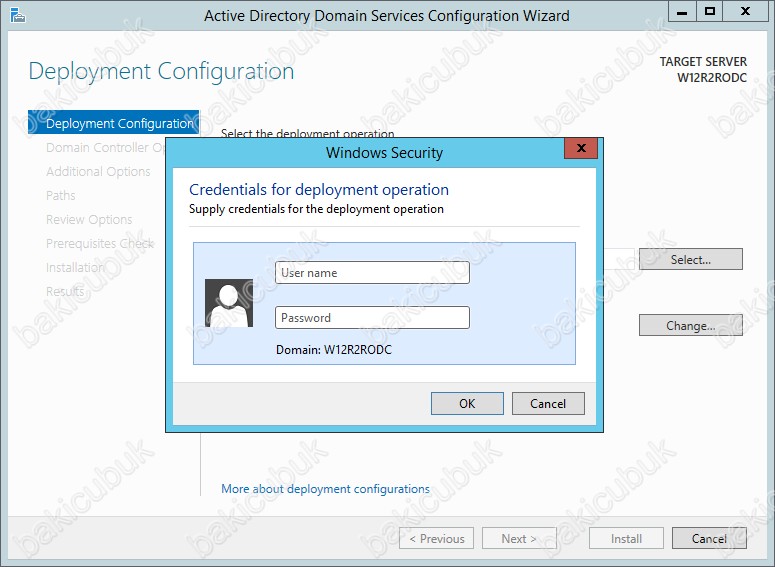Select Installation step in sidebar

pos(75,267)
